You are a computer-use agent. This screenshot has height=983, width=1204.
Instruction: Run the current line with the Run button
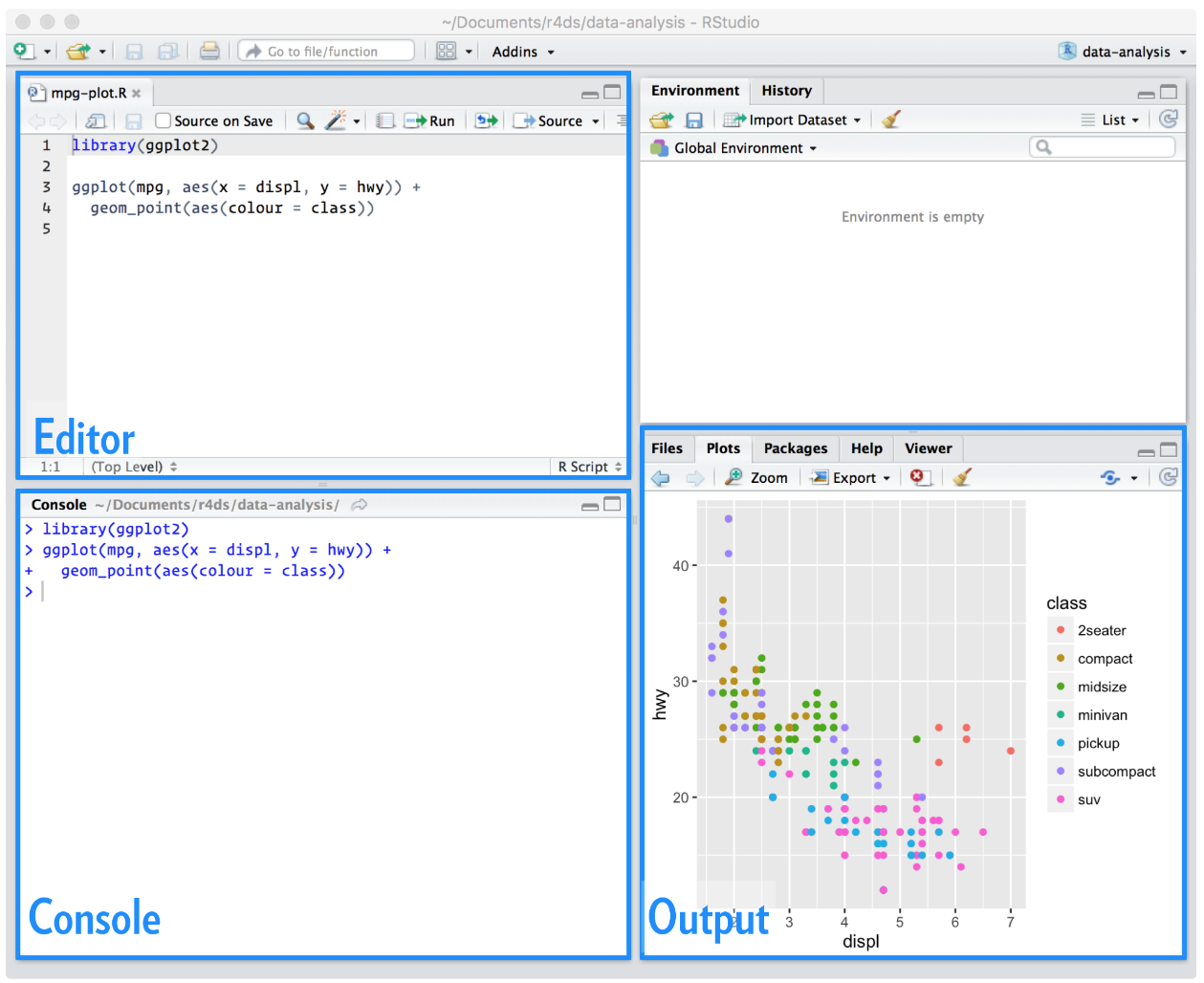pos(429,120)
